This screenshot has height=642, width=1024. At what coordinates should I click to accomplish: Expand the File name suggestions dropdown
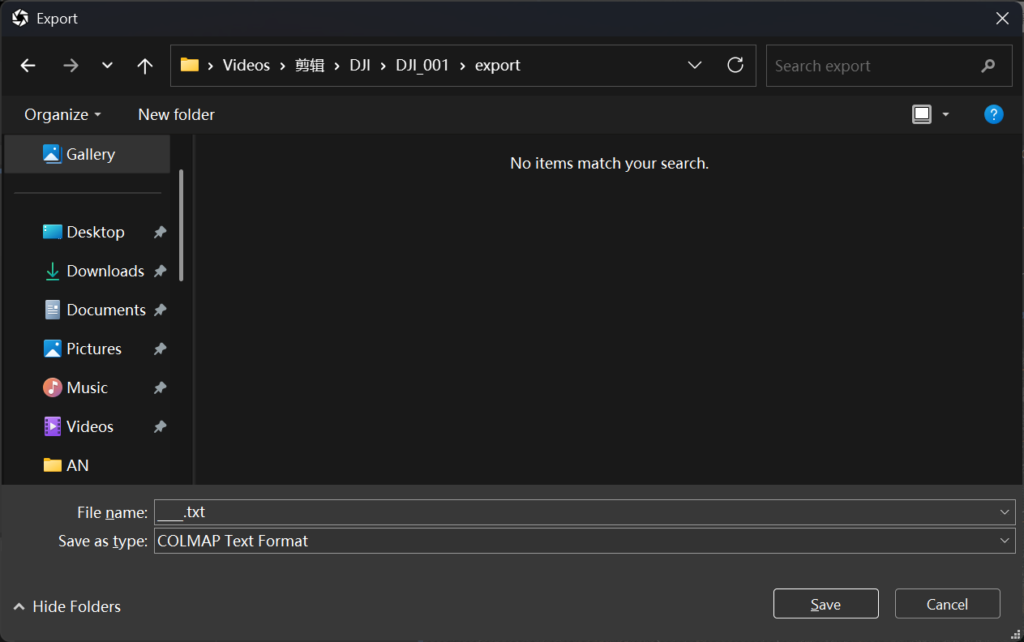pos(1005,512)
